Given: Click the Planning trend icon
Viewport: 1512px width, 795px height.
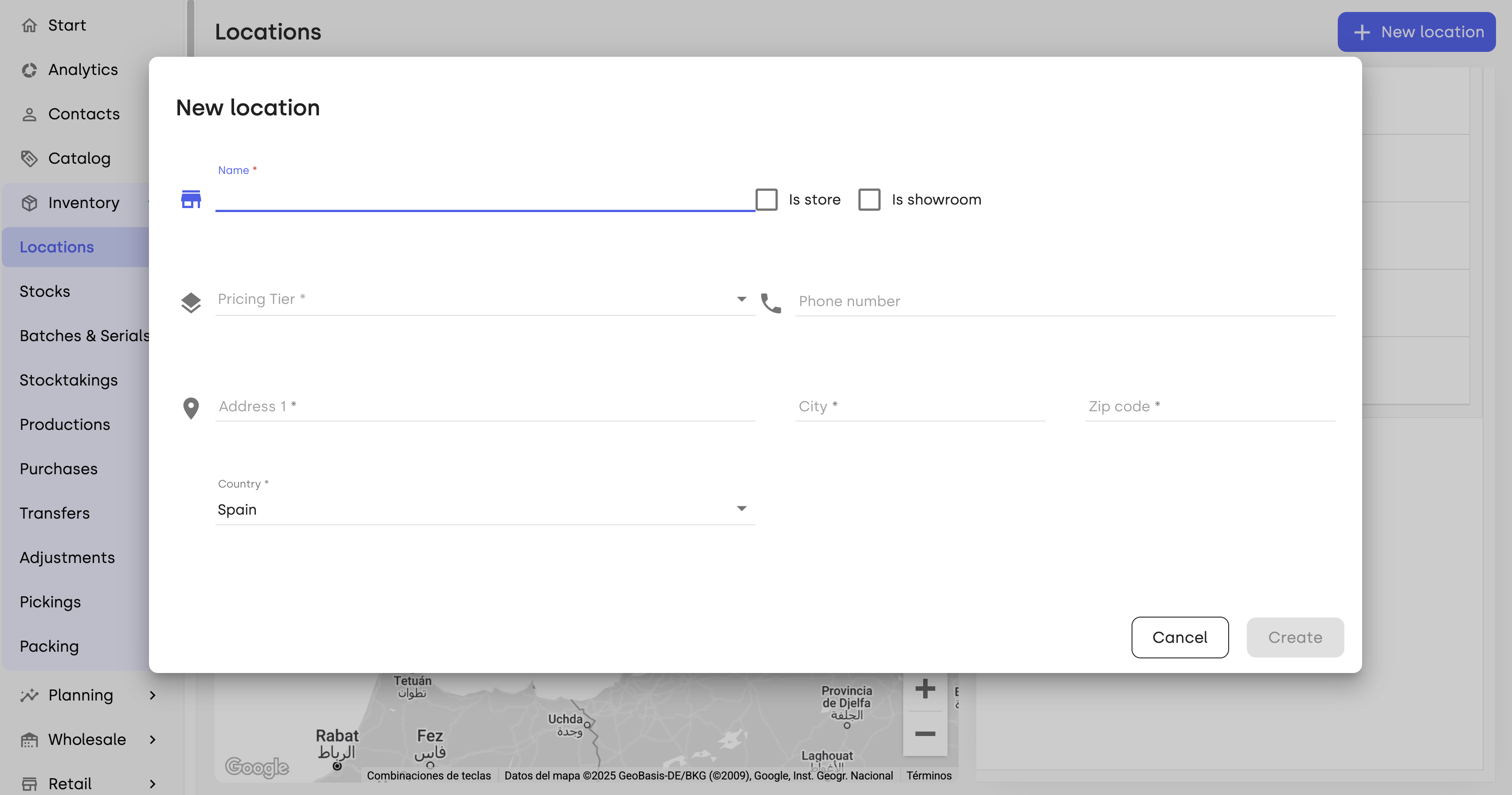Looking at the screenshot, I should [29, 695].
